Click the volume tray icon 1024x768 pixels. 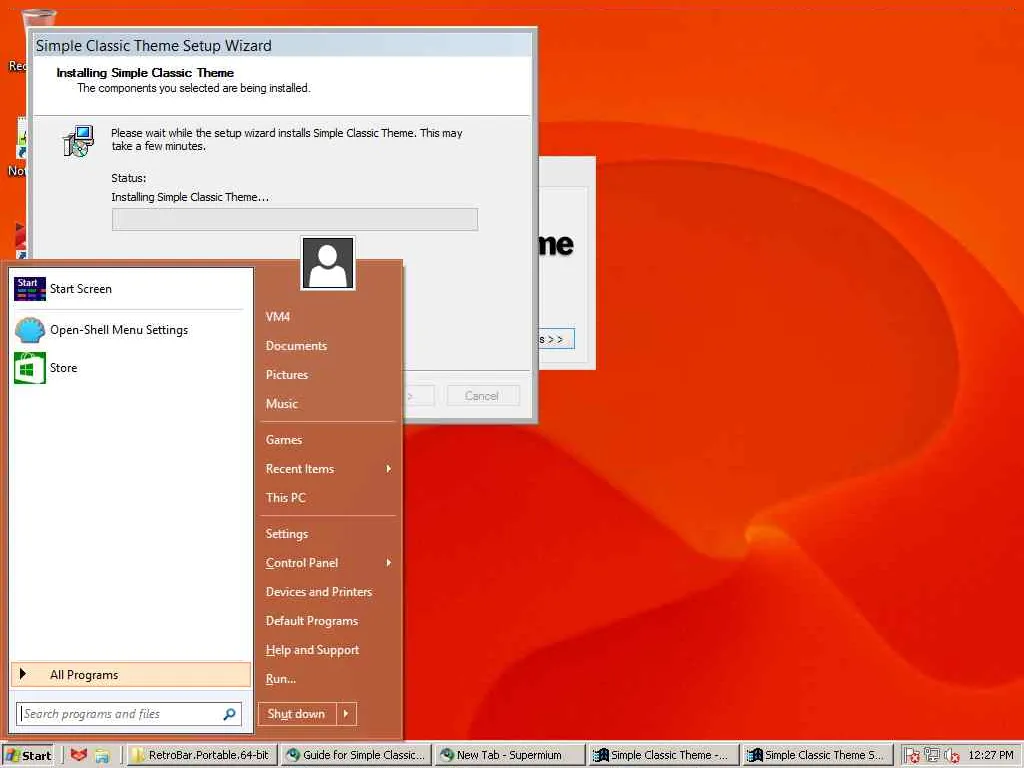coord(952,756)
